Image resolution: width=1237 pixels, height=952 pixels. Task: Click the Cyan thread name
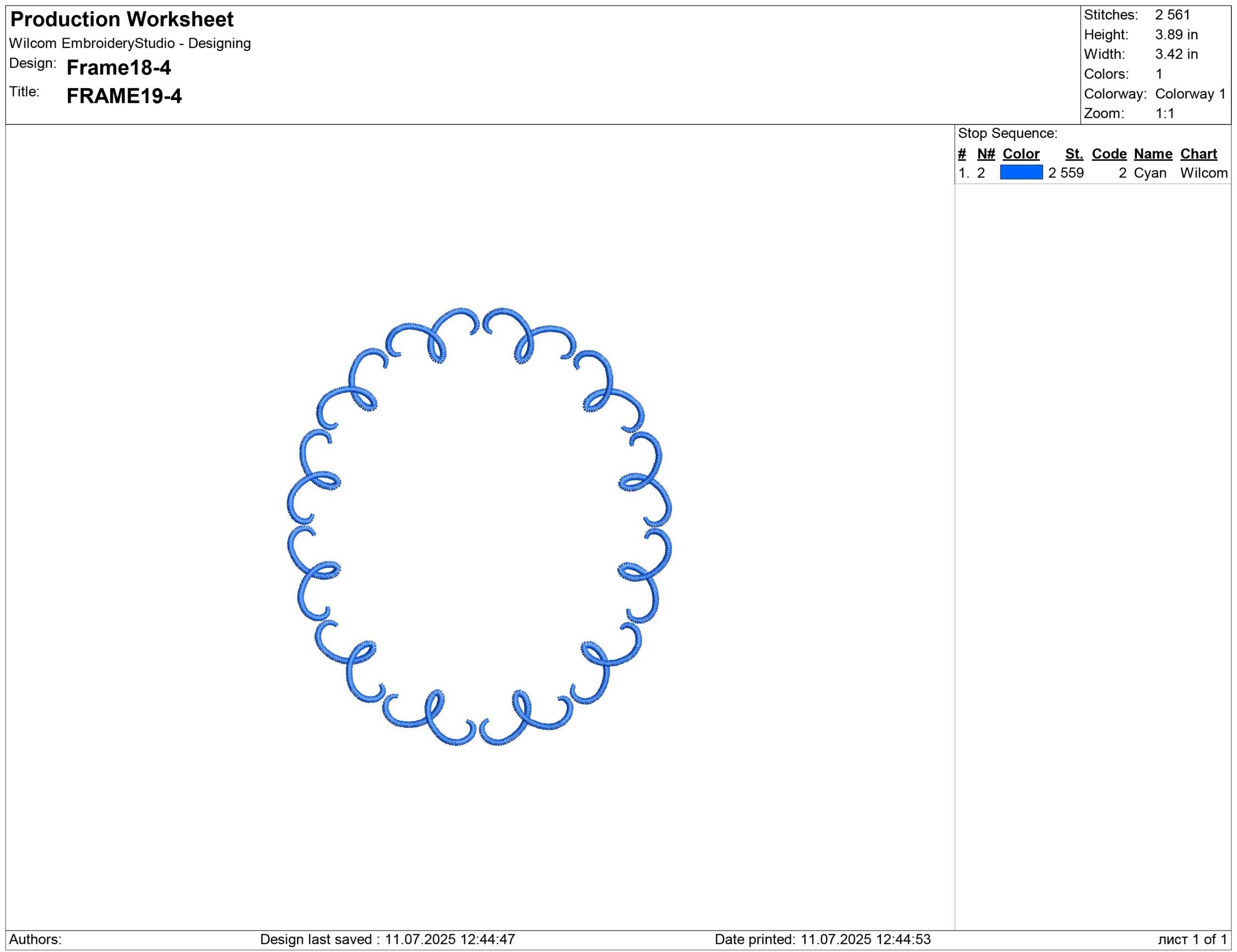[1150, 173]
